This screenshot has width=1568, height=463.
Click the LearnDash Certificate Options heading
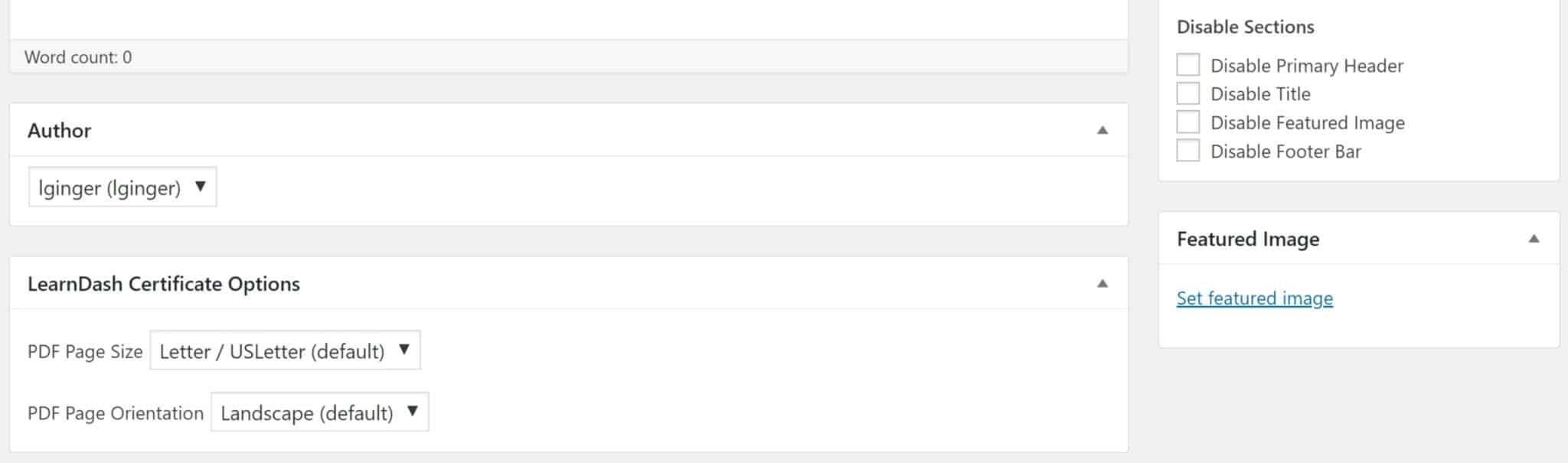pos(164,284)
